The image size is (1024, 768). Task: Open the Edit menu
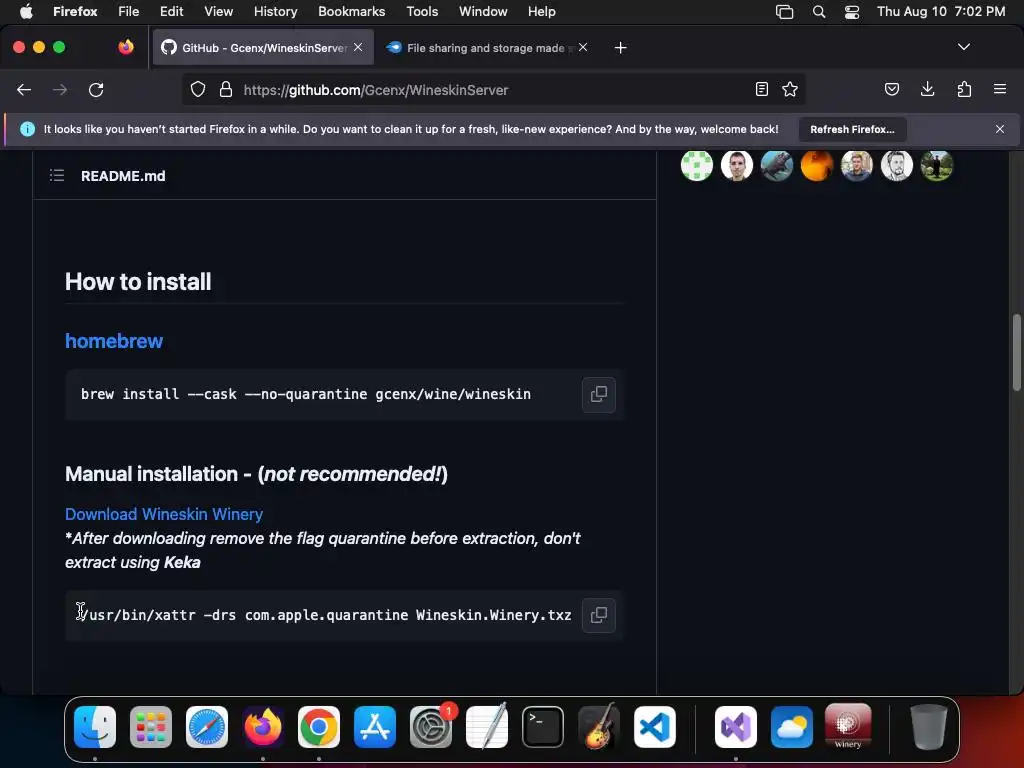tap(171, 11)
